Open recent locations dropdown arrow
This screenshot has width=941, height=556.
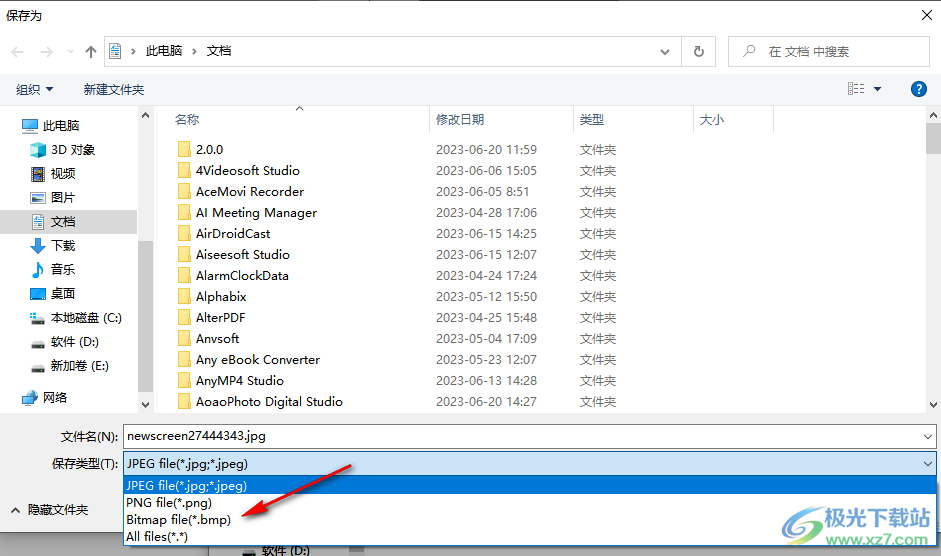pyautogui.click(x=70, y=52)
